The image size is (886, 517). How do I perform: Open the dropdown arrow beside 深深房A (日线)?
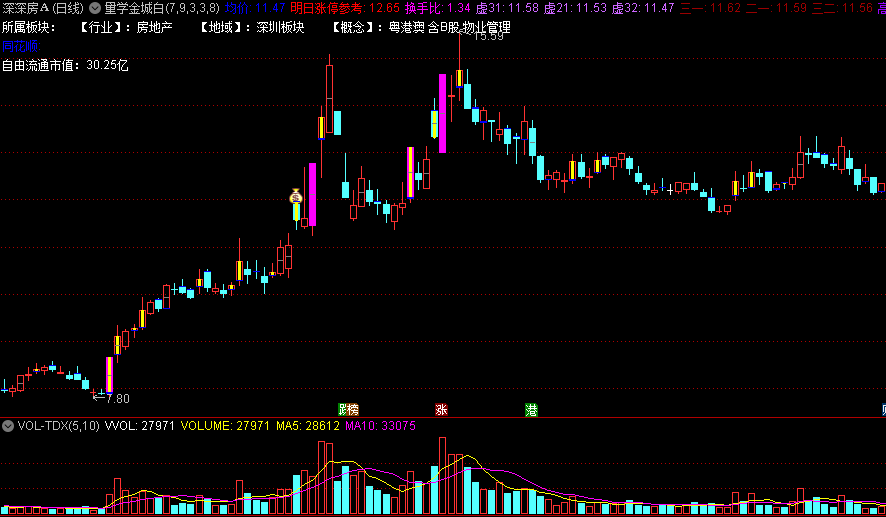95,8
